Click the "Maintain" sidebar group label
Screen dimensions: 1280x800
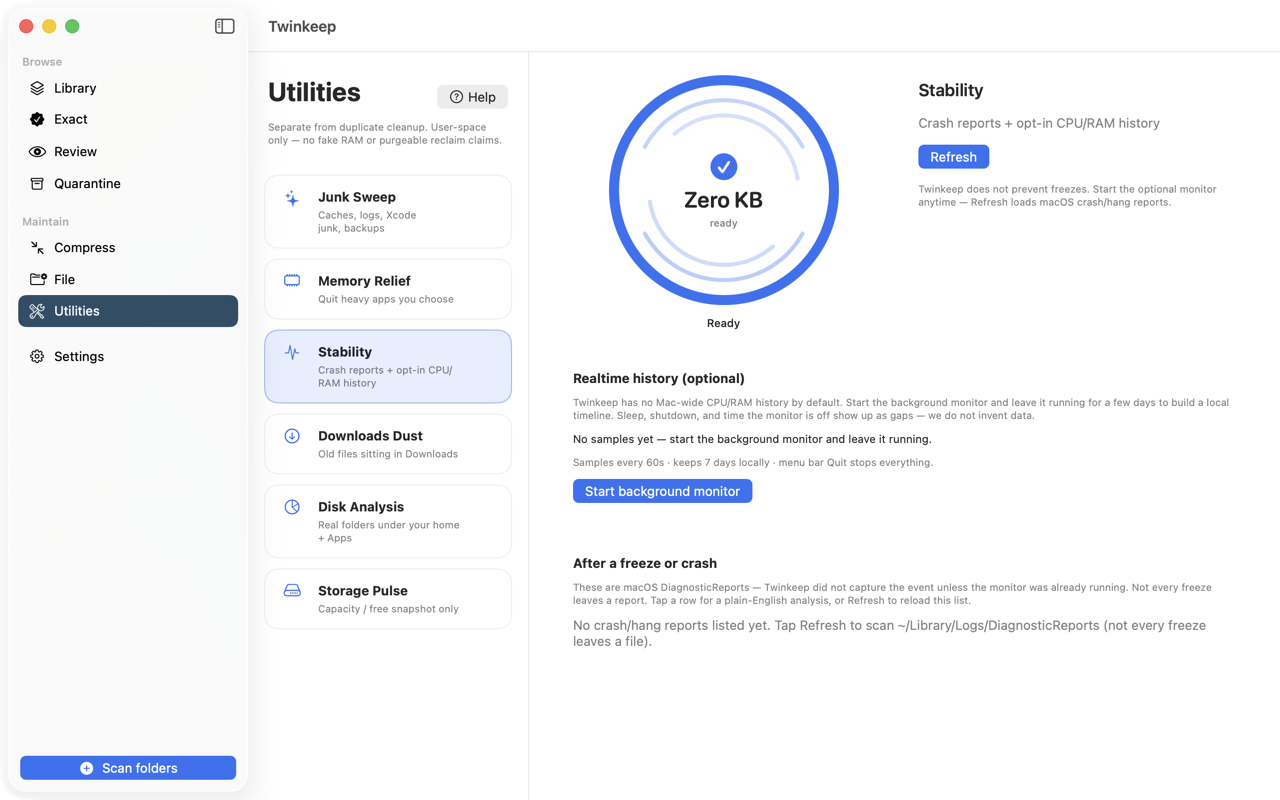click(46, 222)
